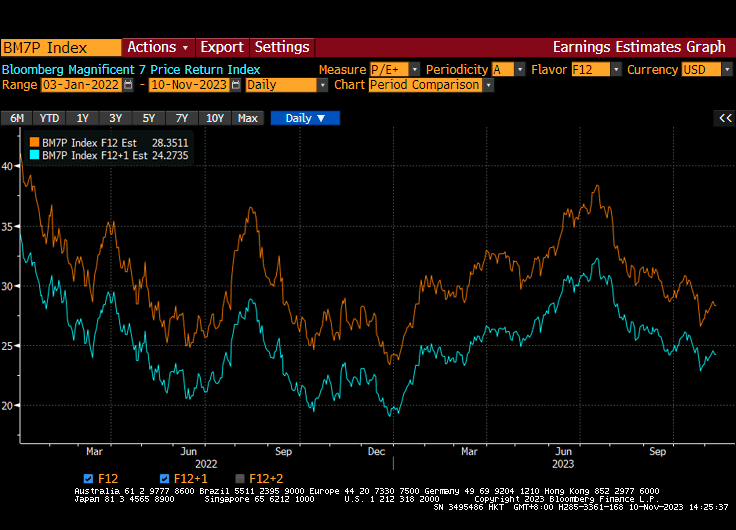The width and height of the screenshot is (736, 530).
Task: Click the 40 y-axis label
Action: coord(7,166)
